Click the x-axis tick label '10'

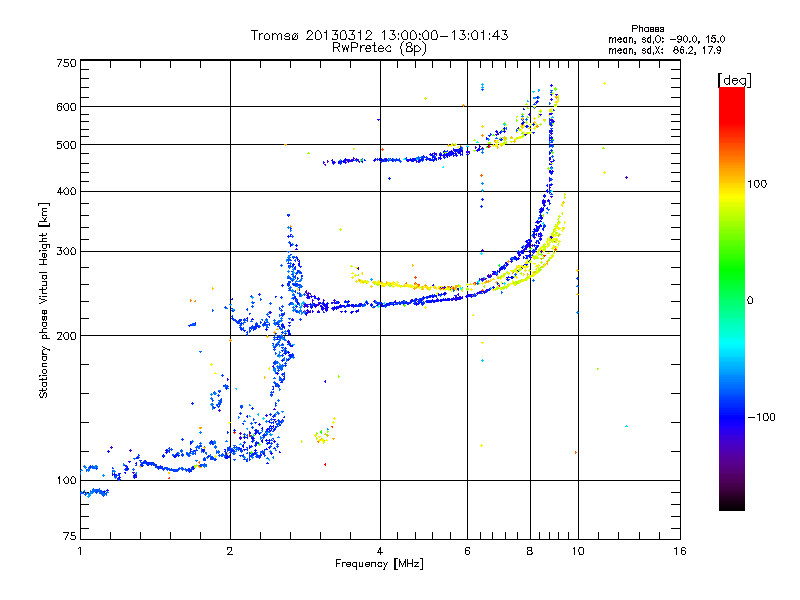pos(578,551)
